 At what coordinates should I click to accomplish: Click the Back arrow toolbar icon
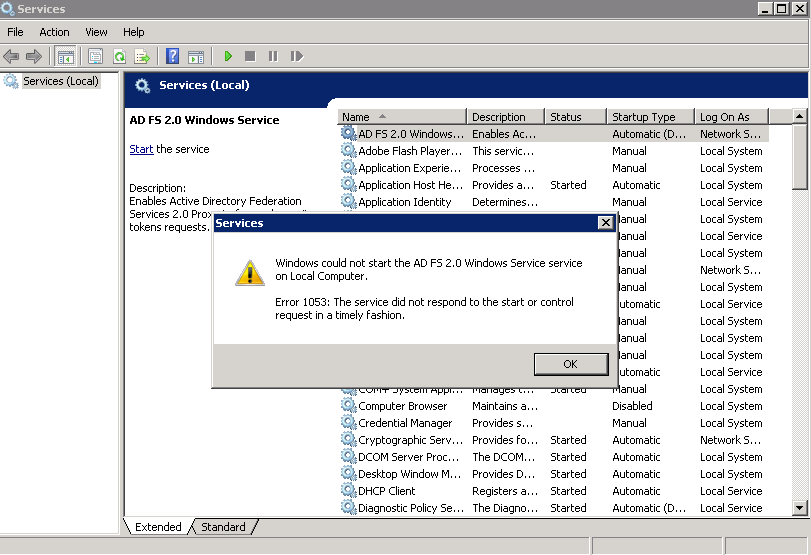(x=11, y=56)
